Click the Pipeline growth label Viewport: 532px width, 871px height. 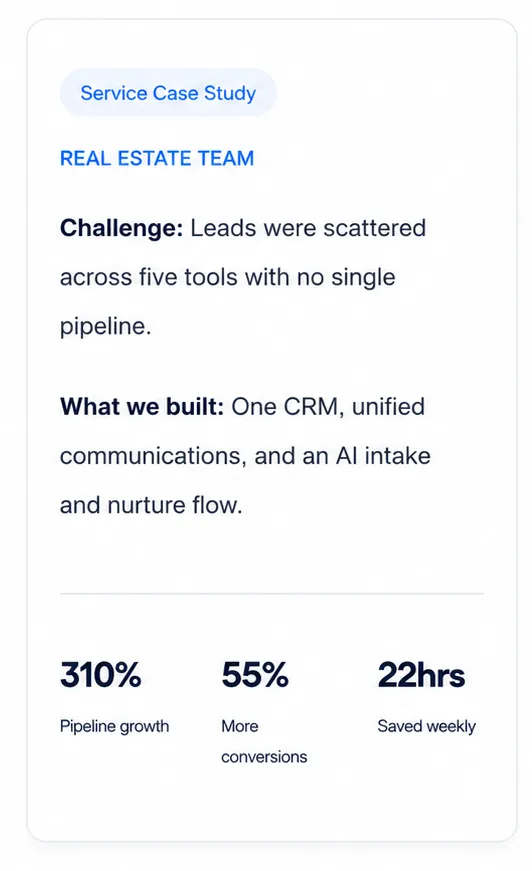(x=114, y=727)
